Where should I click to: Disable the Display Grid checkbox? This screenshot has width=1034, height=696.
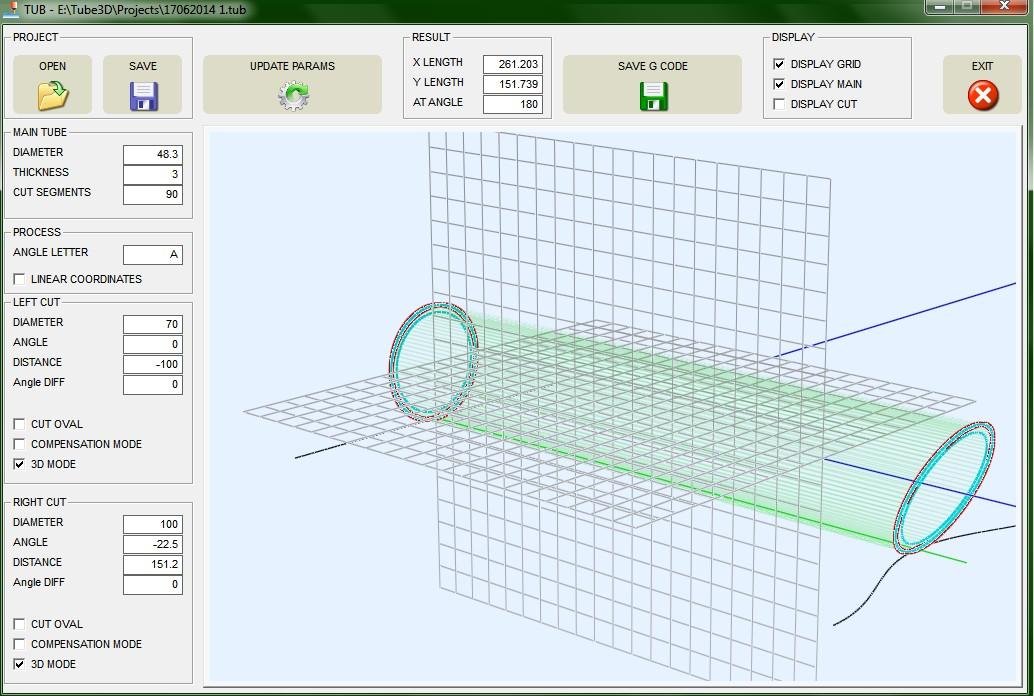pyautogui.click(x=778, y=63)
